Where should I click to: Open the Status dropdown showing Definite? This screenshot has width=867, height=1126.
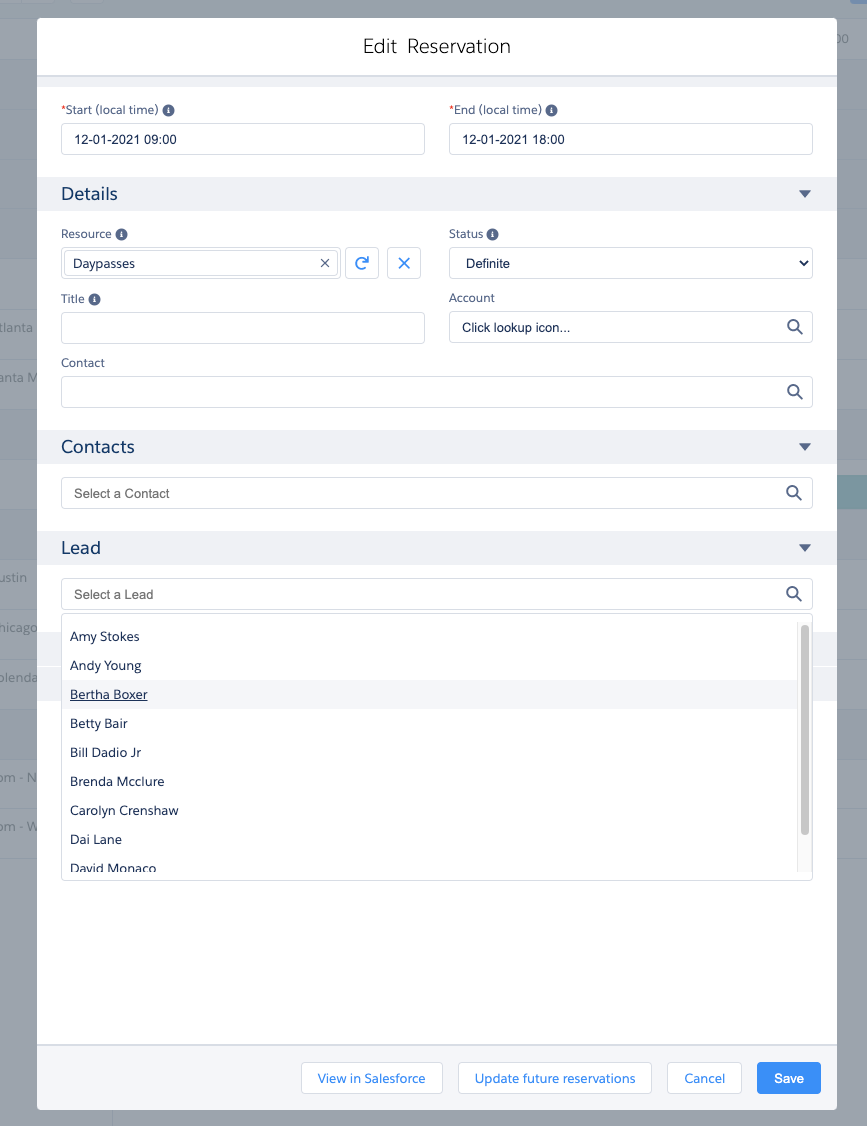[x=630, y=263]
